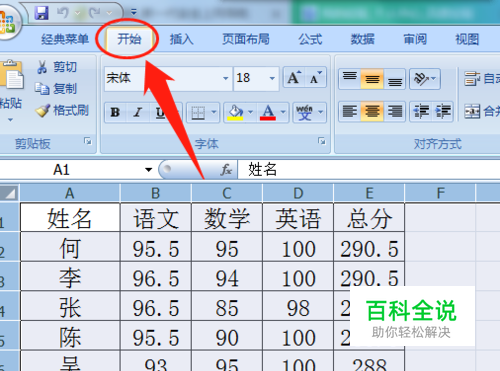Select 张's 英语 score cell 98
500x371 pixels.
298,307
